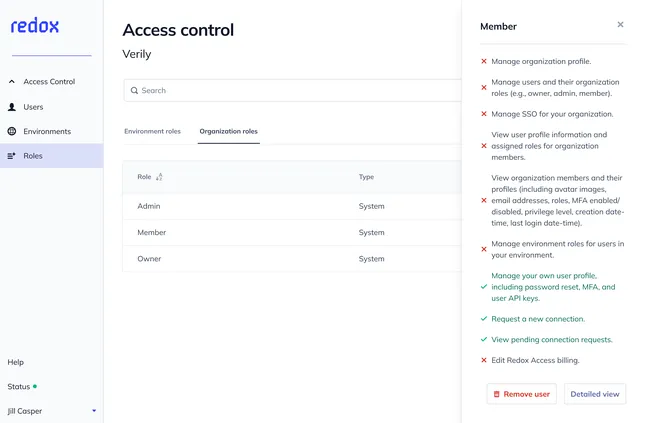Image resolution: width=645 pixels, height=423 pixels.
Task: Click the Verily organization name
Action: click(x=137, y=54)
